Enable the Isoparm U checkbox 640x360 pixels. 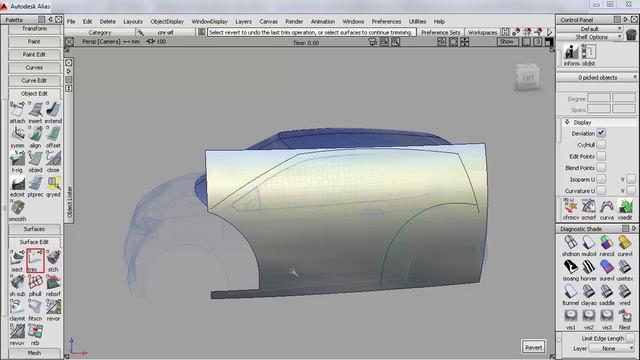[x=601, y=179]
